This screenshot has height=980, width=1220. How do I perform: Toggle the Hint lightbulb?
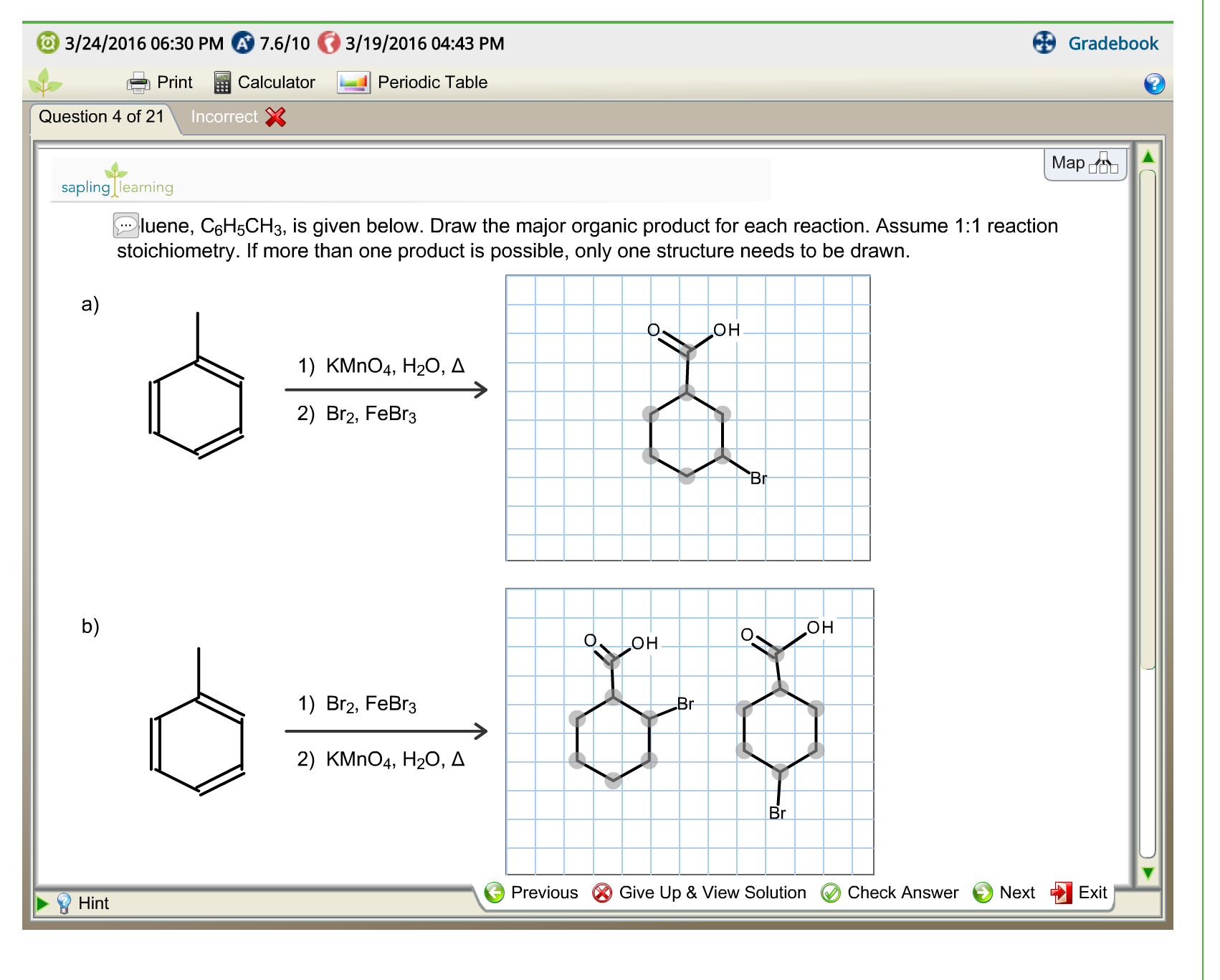click(x=65, y=903)
